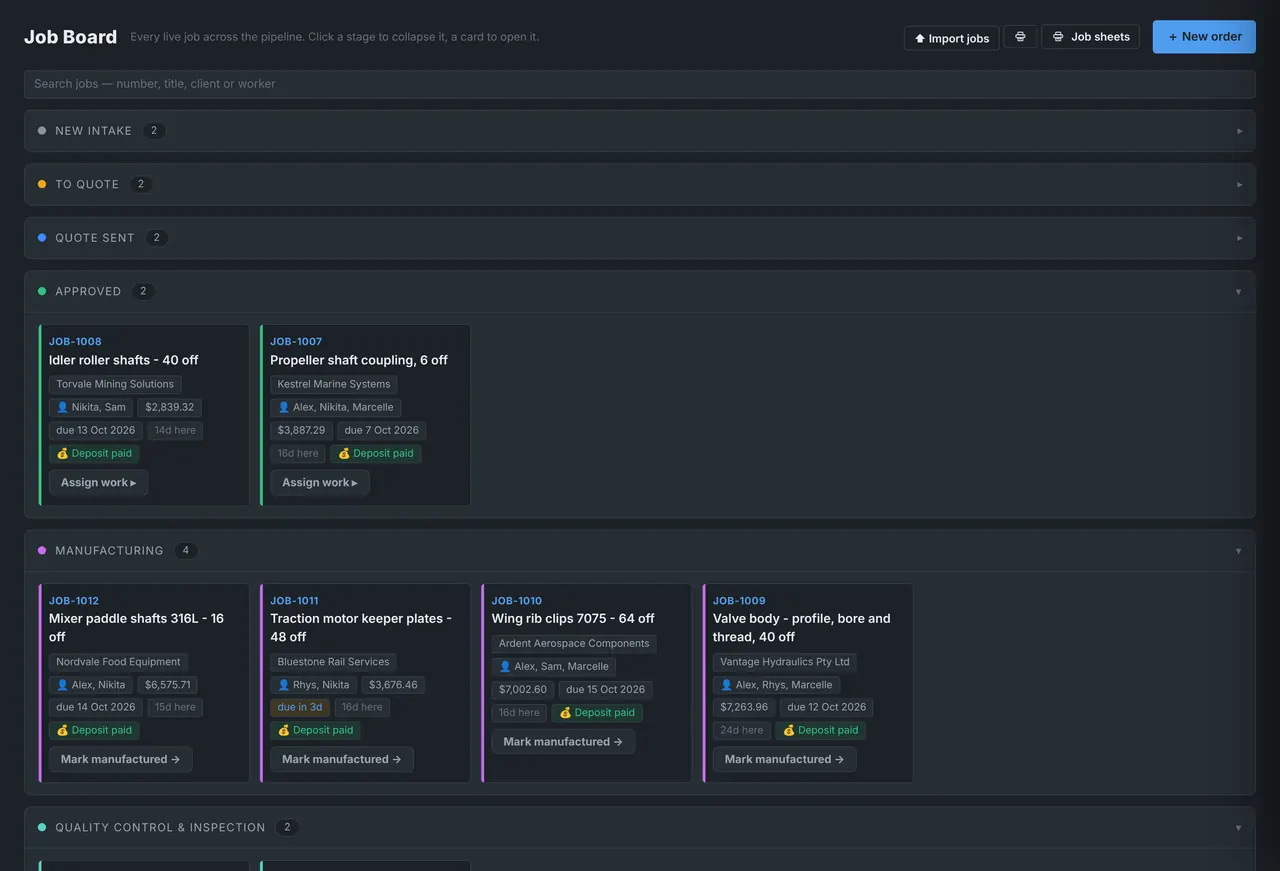Click the Wing rib clips 7075 title
The image size is (1280, 871).
tap(573, 619)
